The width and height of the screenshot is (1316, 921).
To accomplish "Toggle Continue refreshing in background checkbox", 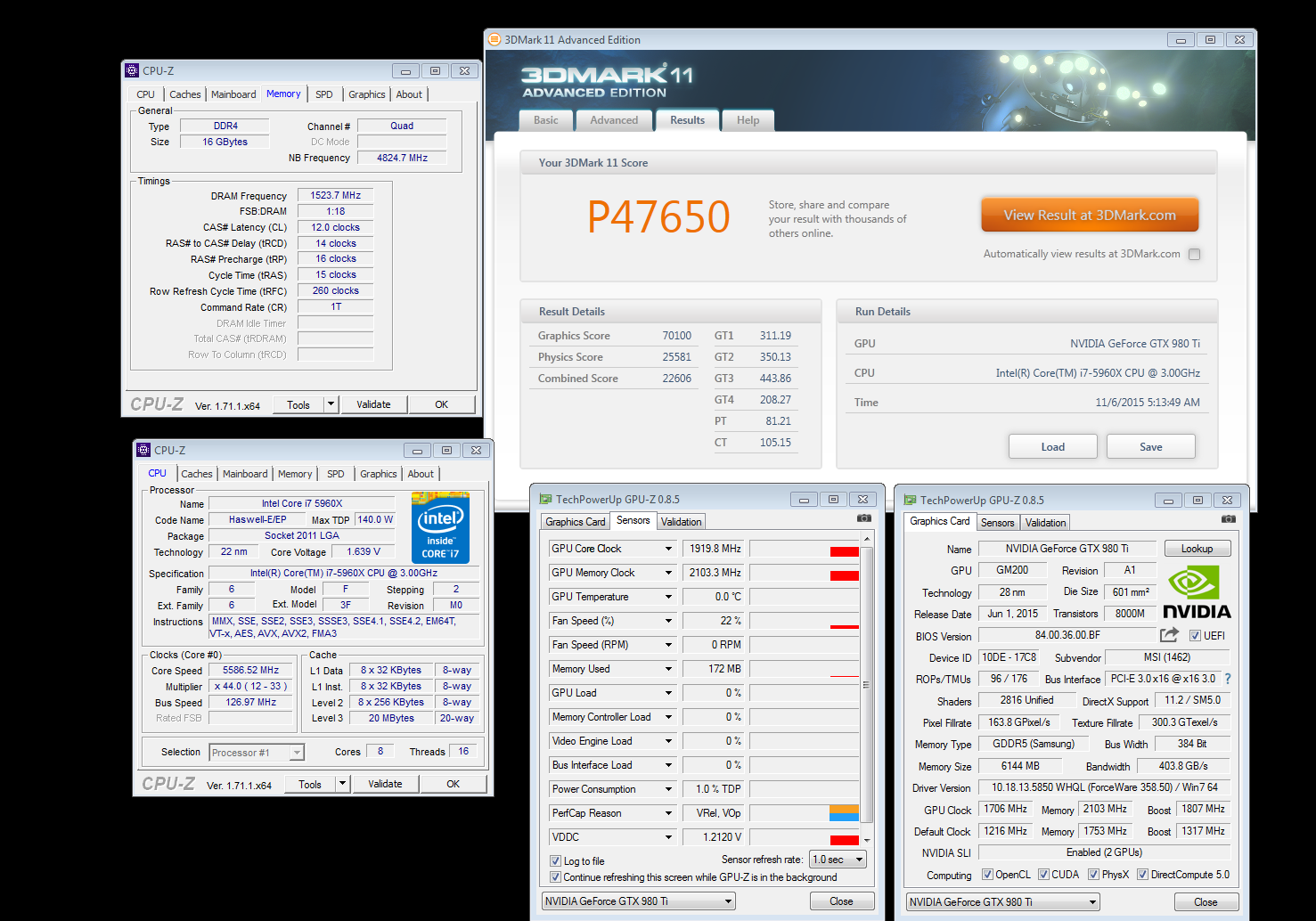I will [x=556, y=877].
